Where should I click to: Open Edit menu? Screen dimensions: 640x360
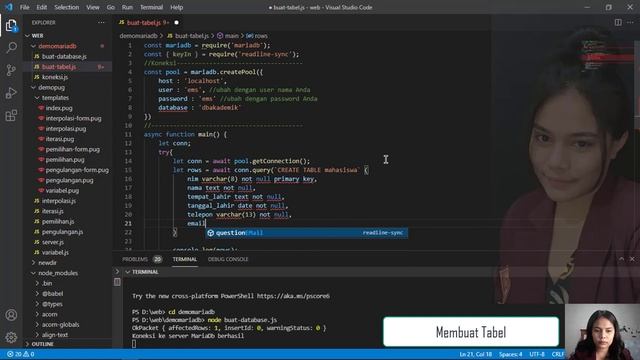42,7
